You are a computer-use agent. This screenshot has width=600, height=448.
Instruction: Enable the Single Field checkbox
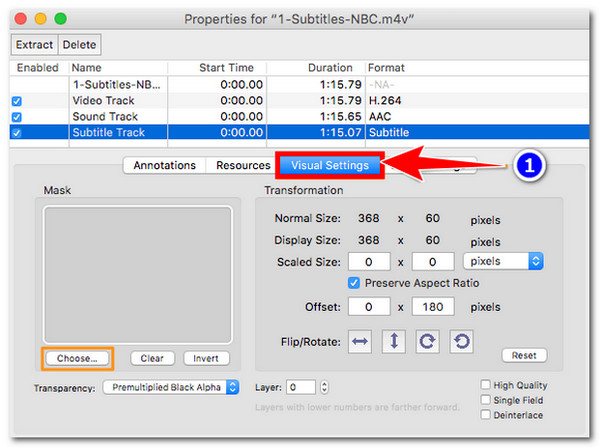coord(486,400)
